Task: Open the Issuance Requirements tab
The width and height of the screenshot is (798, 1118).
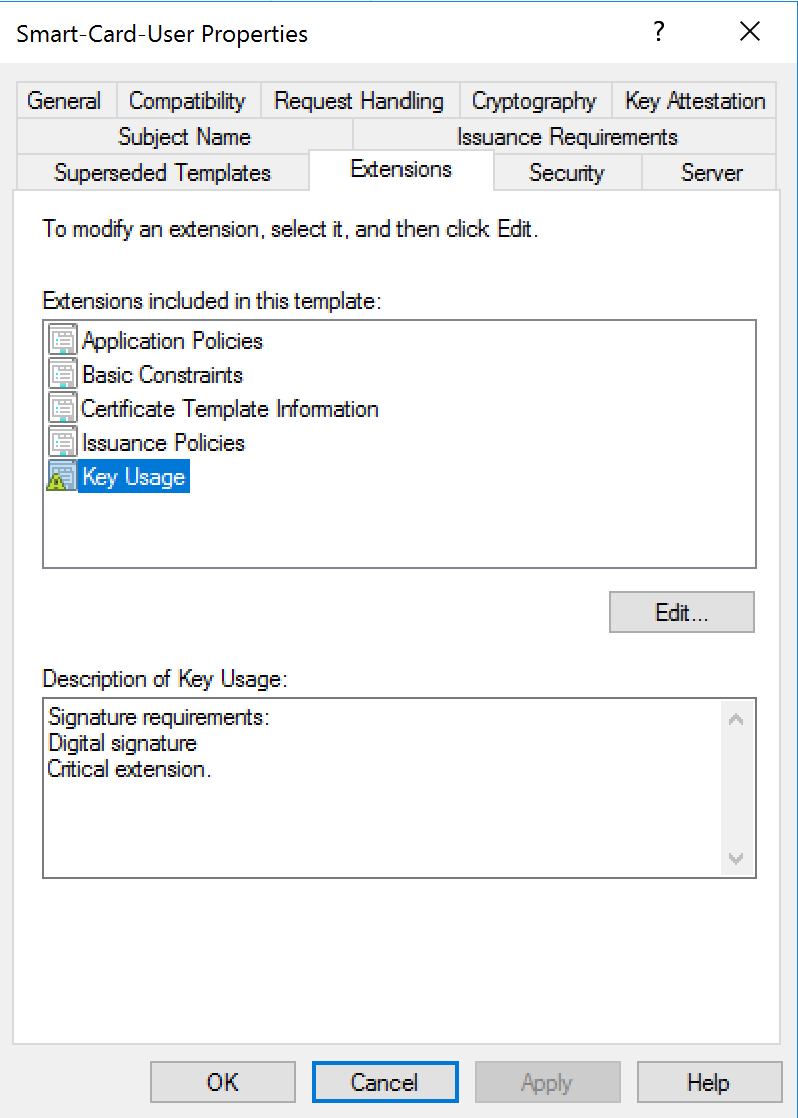Action: [567, 136]
